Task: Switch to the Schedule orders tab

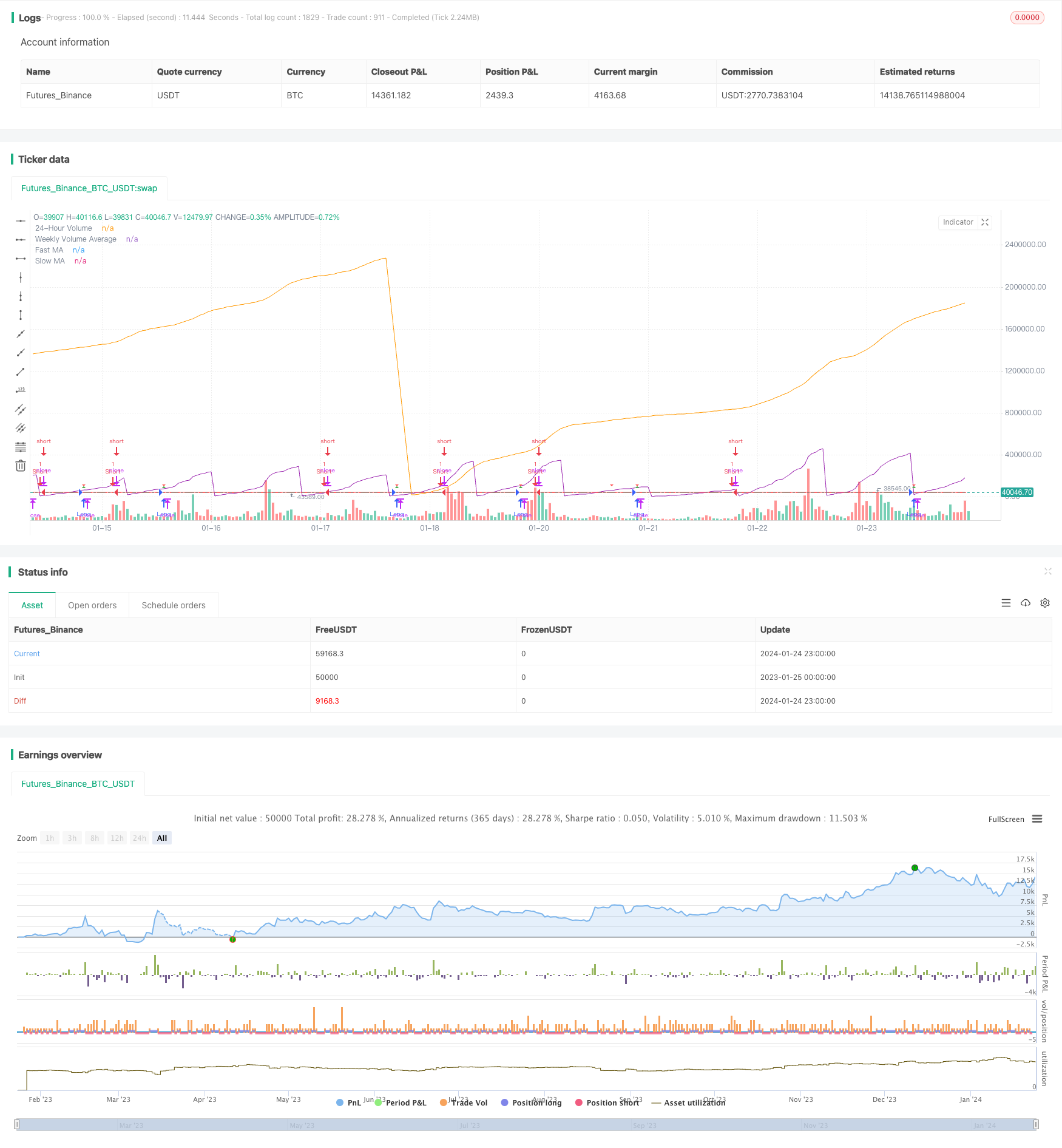Action: point(174,605)
